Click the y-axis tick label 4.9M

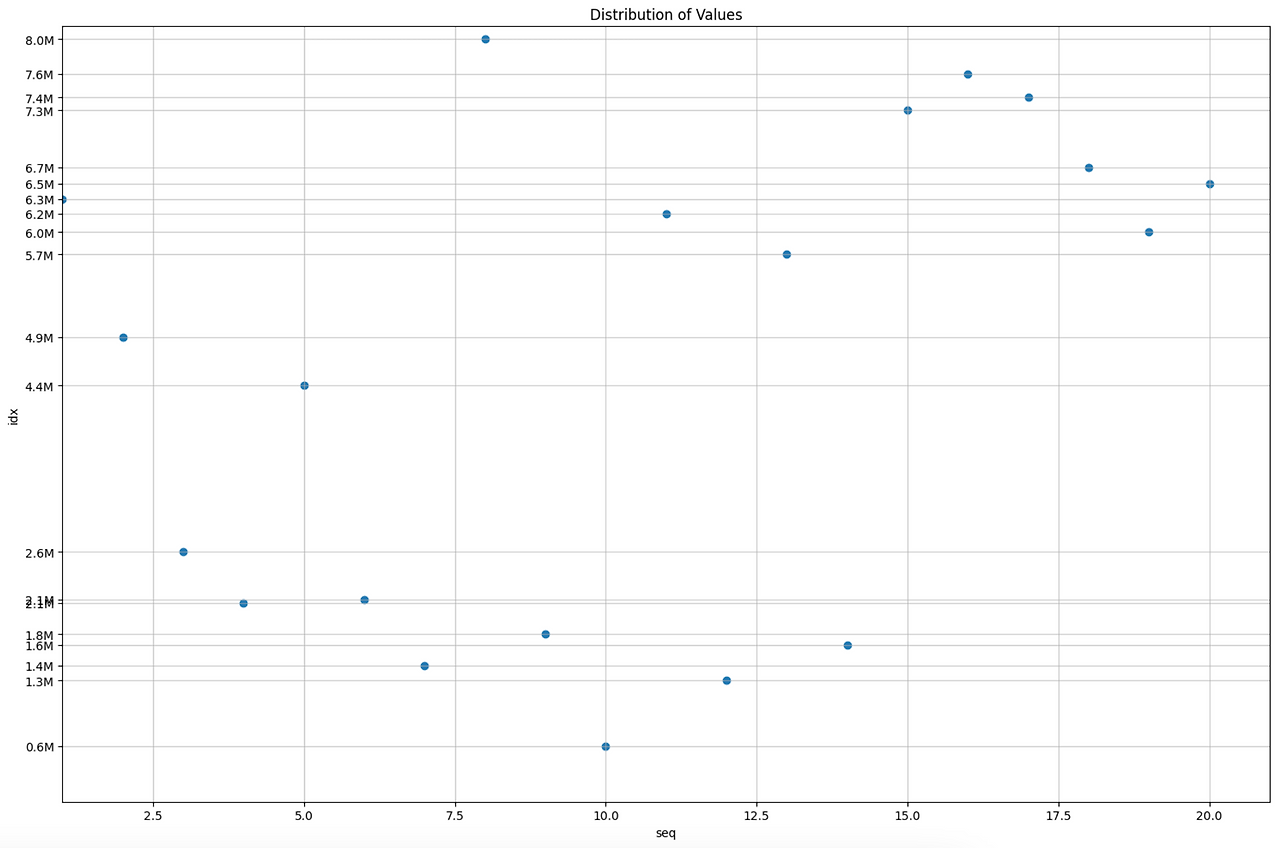pos(39,338)
